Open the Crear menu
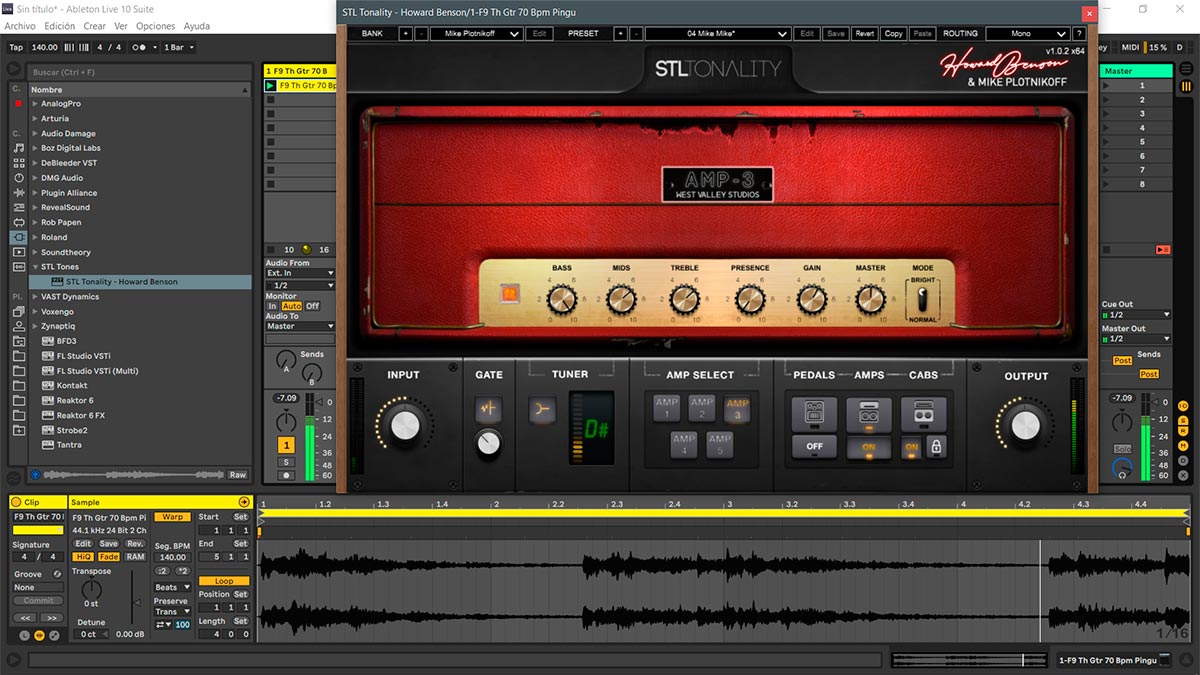This screenshot has height=675, width=1200. click(x=94, y=26)
